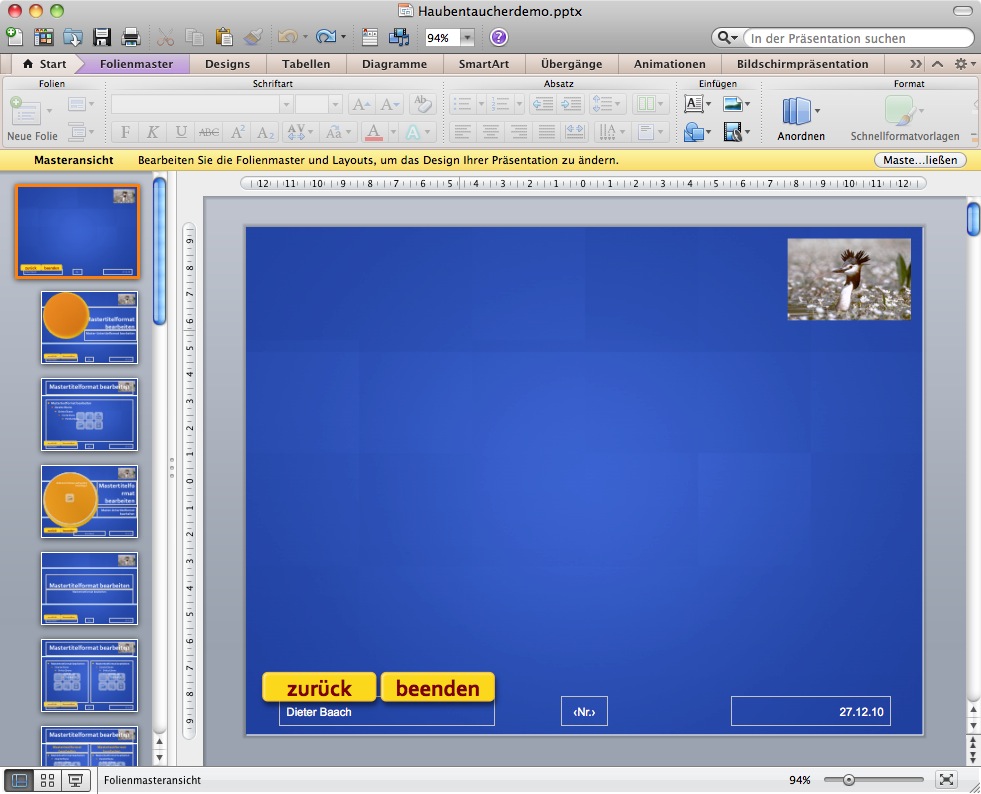Open the purple Help icon
Viewport: 981px width, 794px height.
click(498, 38)
